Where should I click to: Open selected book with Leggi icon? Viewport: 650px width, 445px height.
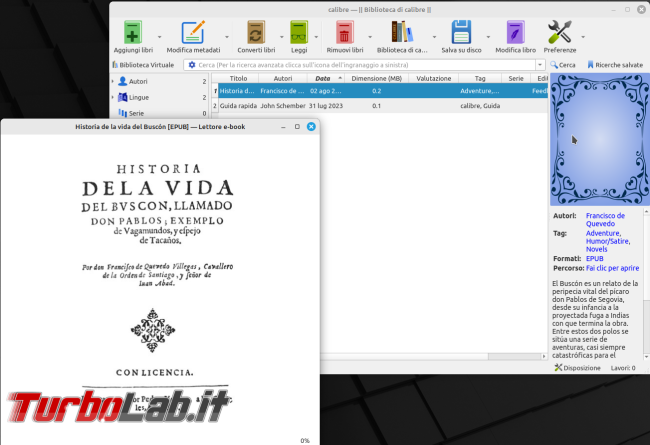(299, 32)
